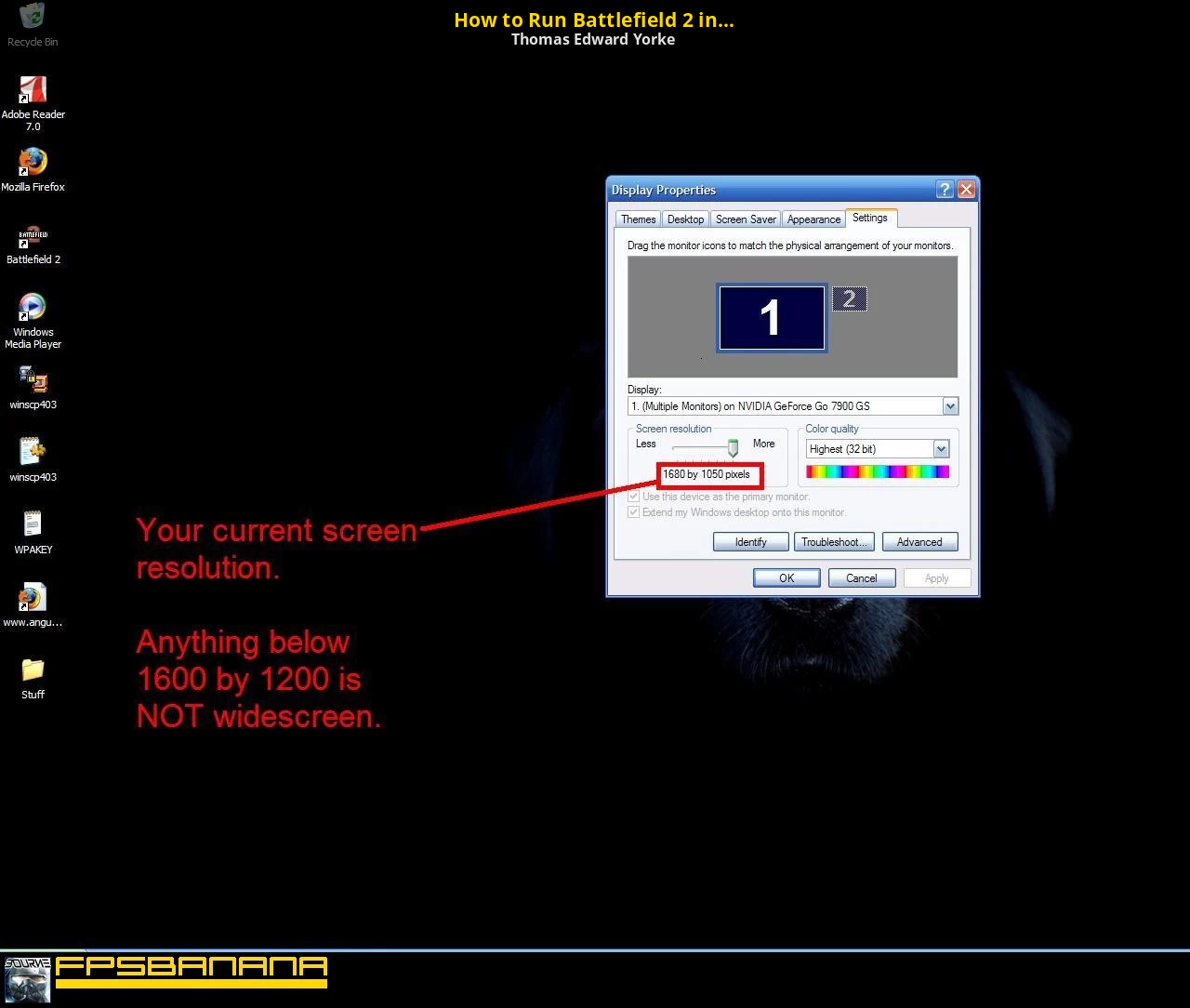
Task: Toggle 'Use this device as the primary monitor'
Action: [x=634, y=497]
